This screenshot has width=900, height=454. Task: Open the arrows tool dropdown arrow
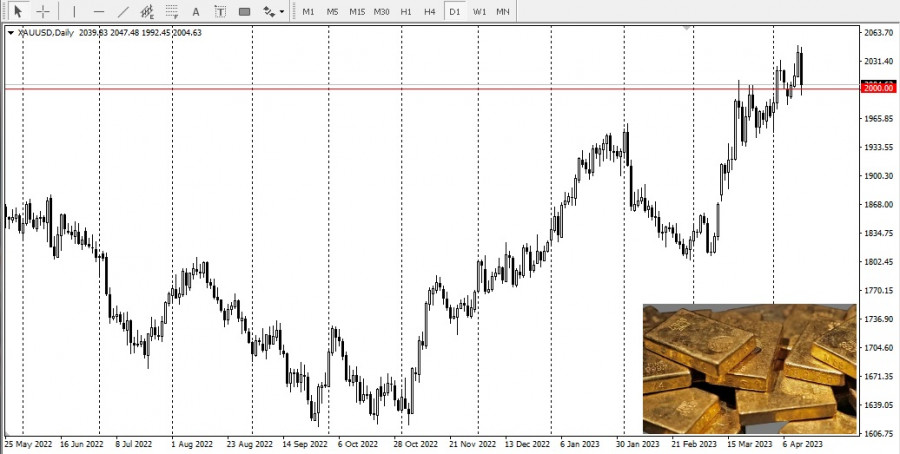(282, 11)
